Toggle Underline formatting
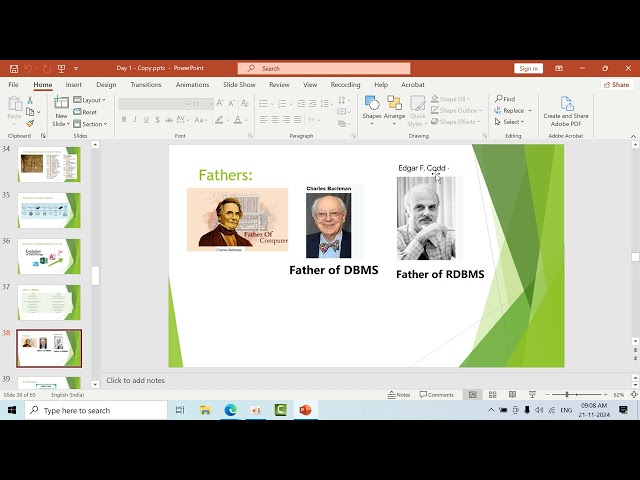This screenshot has height=480, width=640. click(x=146, y=120)
